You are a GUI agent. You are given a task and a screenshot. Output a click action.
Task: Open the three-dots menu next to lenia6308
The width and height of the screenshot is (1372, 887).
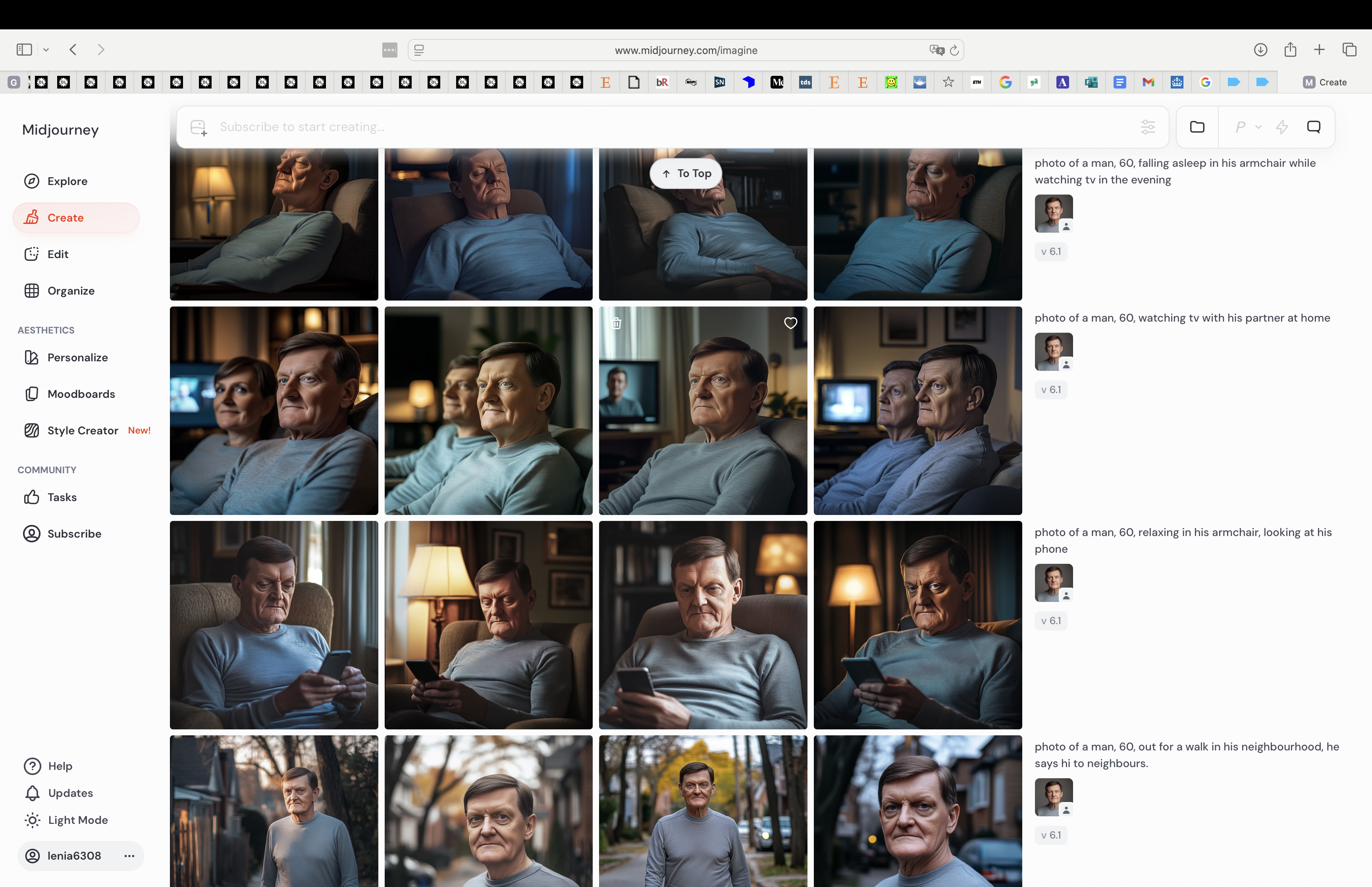129,856
